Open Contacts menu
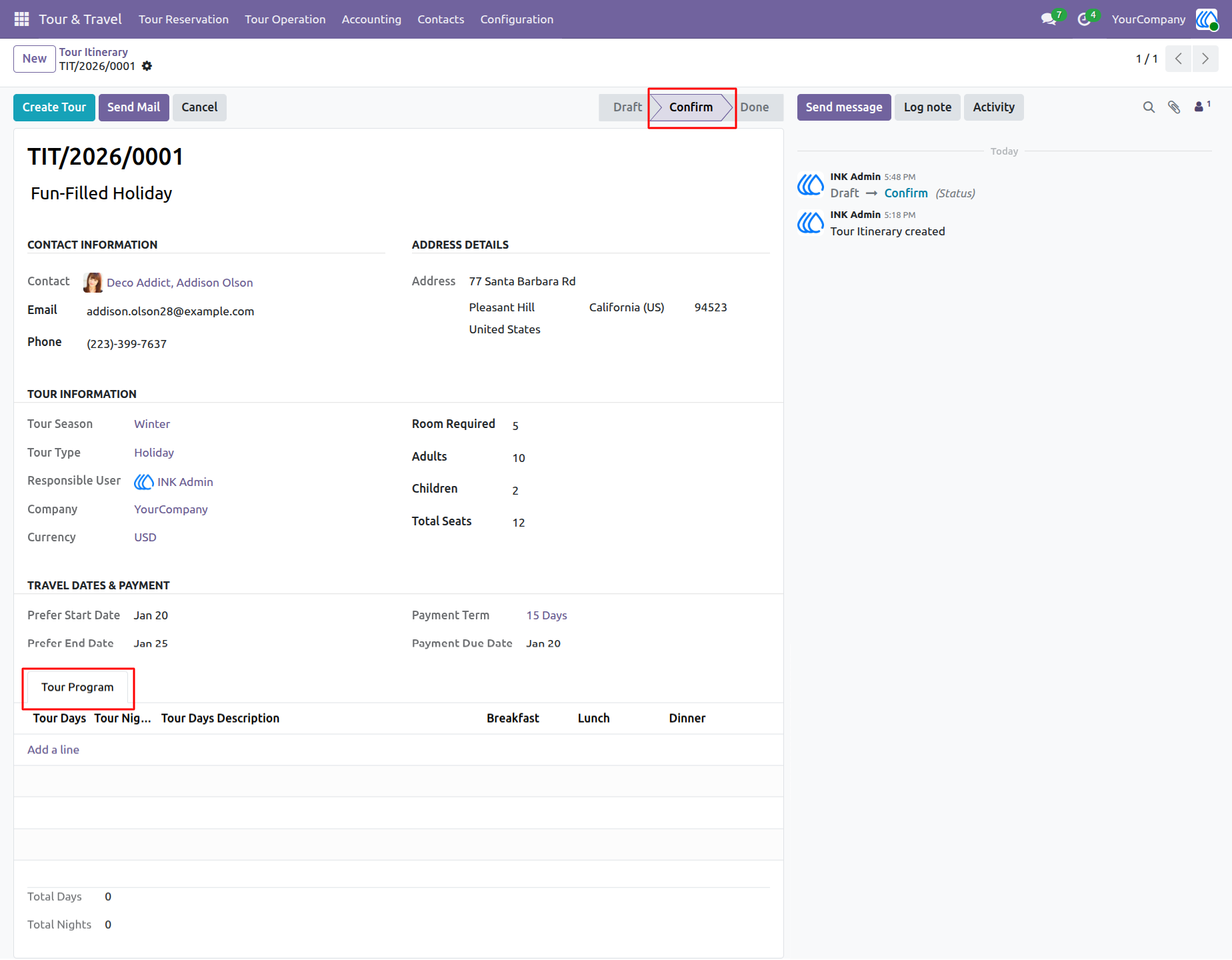1232x960 pixels. pos(441,19)
